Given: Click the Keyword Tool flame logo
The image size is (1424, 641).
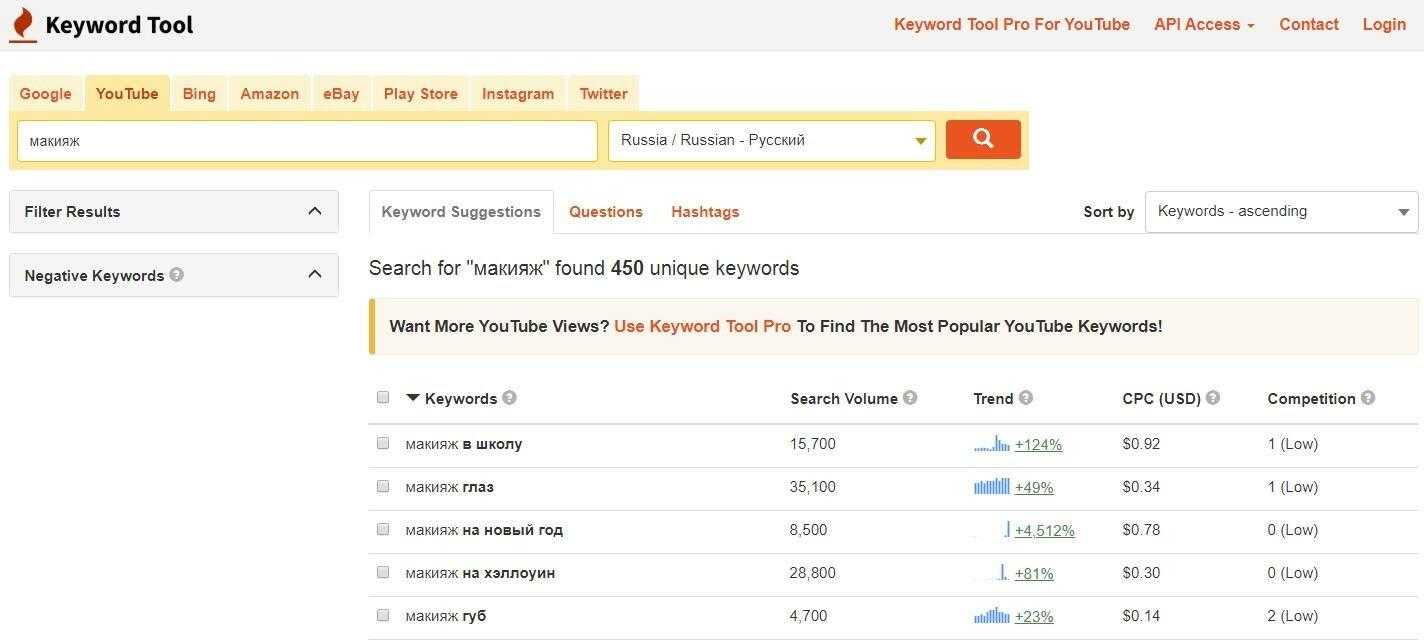Looking at the screenshot, I should pyautogui.click(x=23, y=25).
